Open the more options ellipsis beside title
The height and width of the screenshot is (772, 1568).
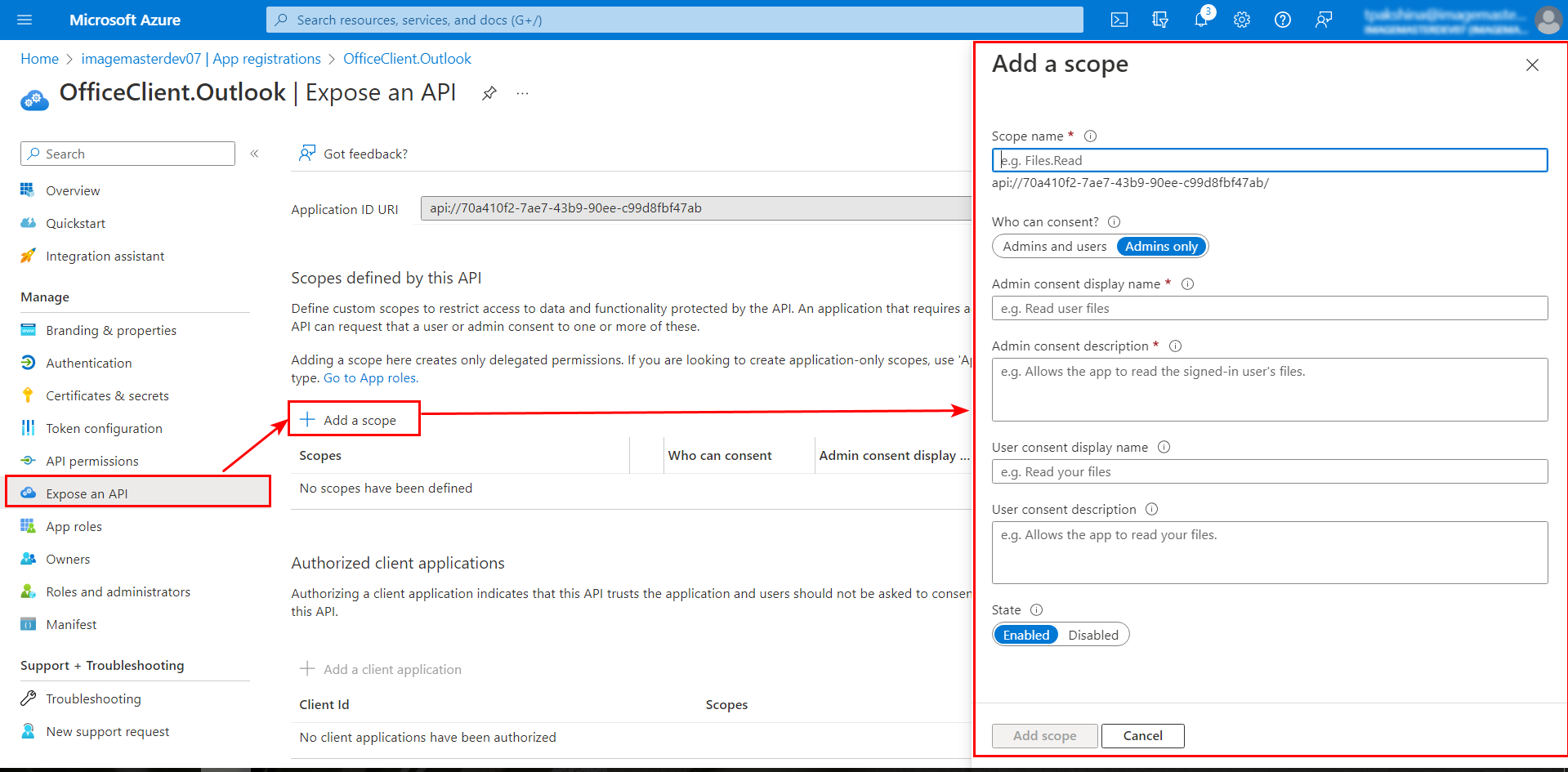tap(523, 93)
